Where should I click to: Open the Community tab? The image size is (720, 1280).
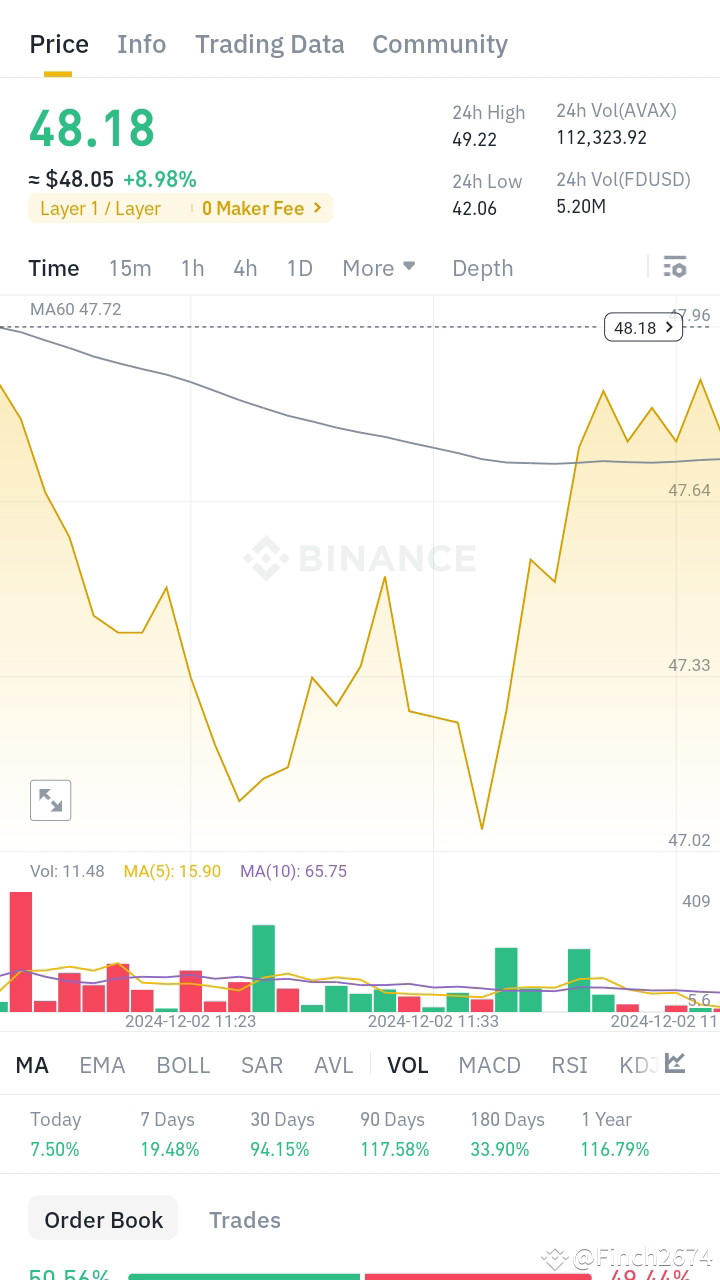click(x=440, y=44)
